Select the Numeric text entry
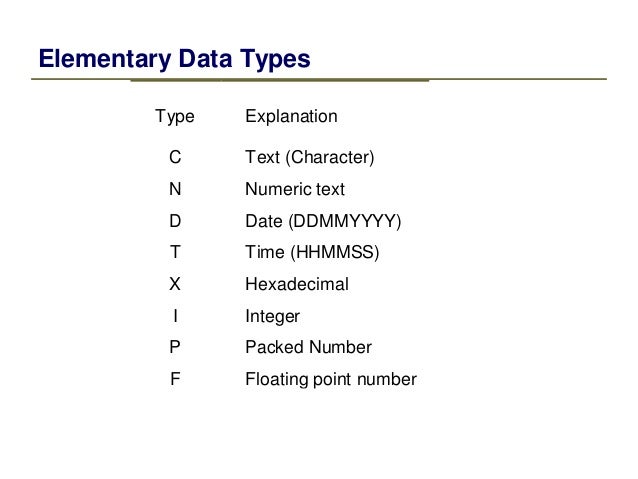This screenshot has height=479, width=638. (x=295, y=189)
